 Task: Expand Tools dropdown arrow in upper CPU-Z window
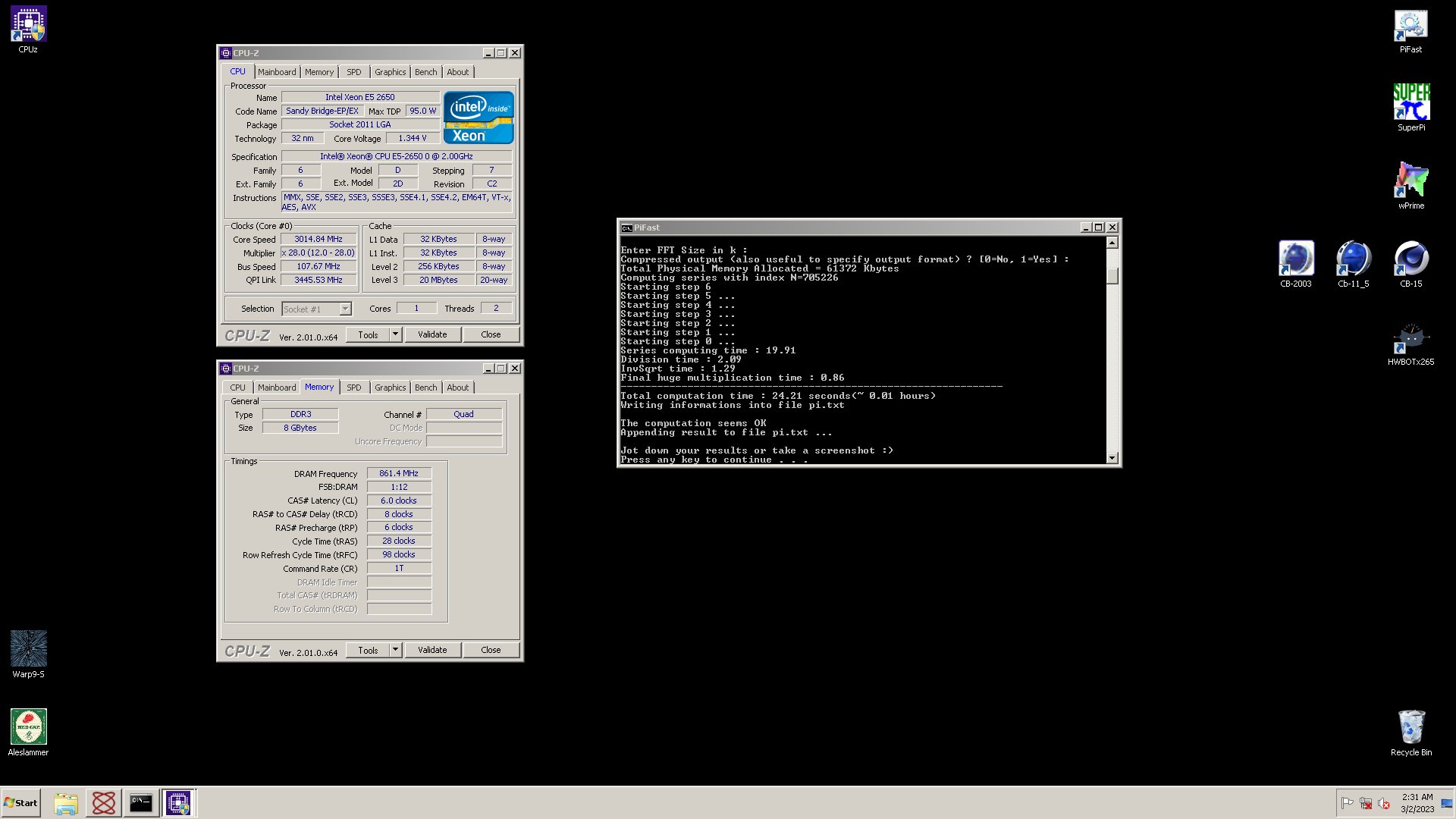395,334
